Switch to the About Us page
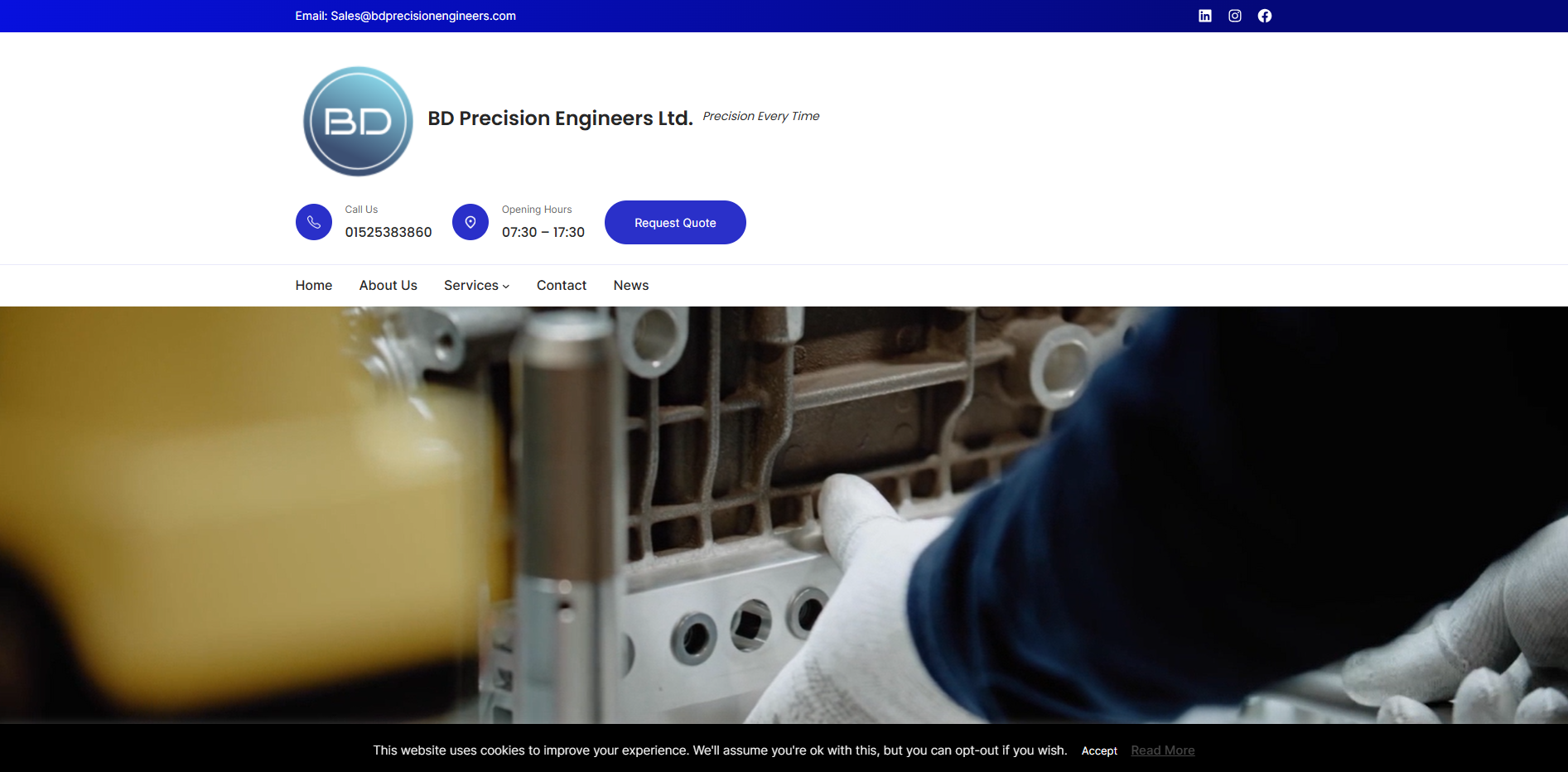The width and height of the screenshot is (1568, 772). pos(388,285)
